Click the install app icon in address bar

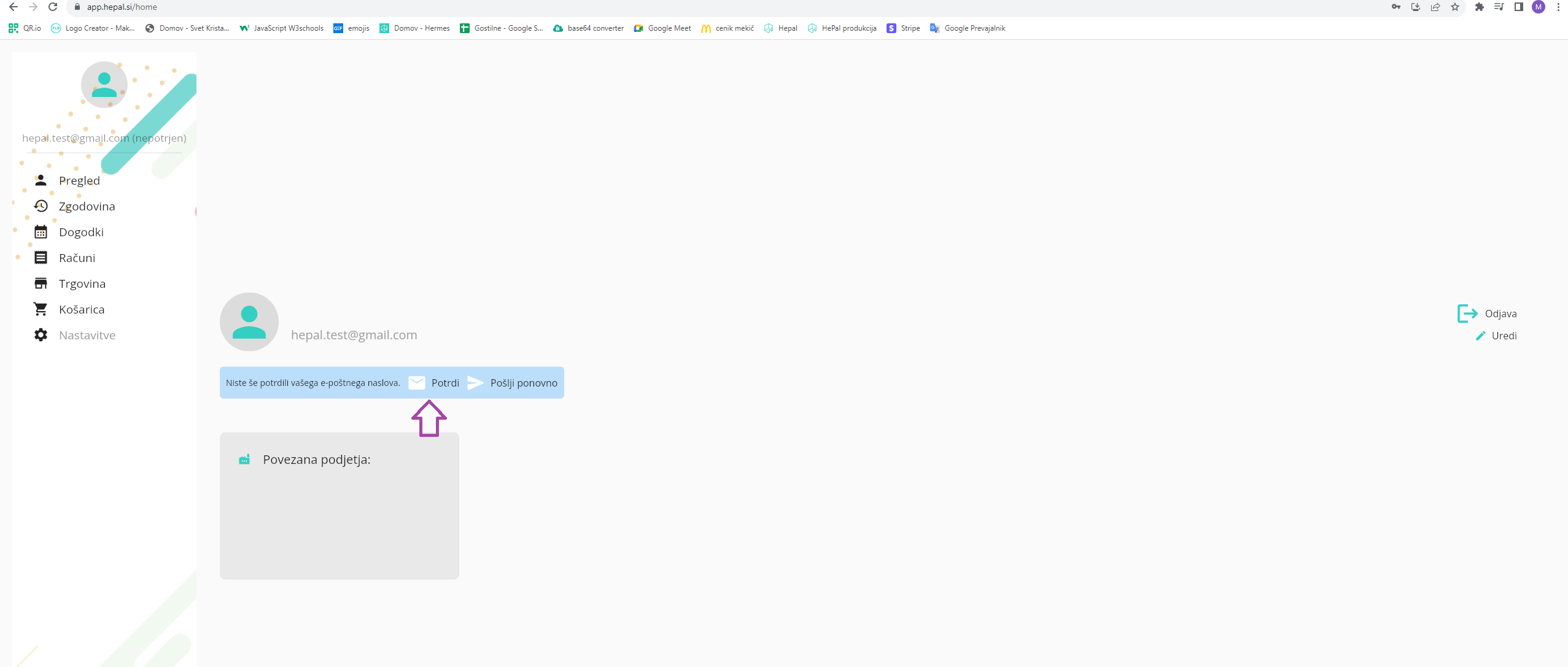click(x=1415, y=7)
